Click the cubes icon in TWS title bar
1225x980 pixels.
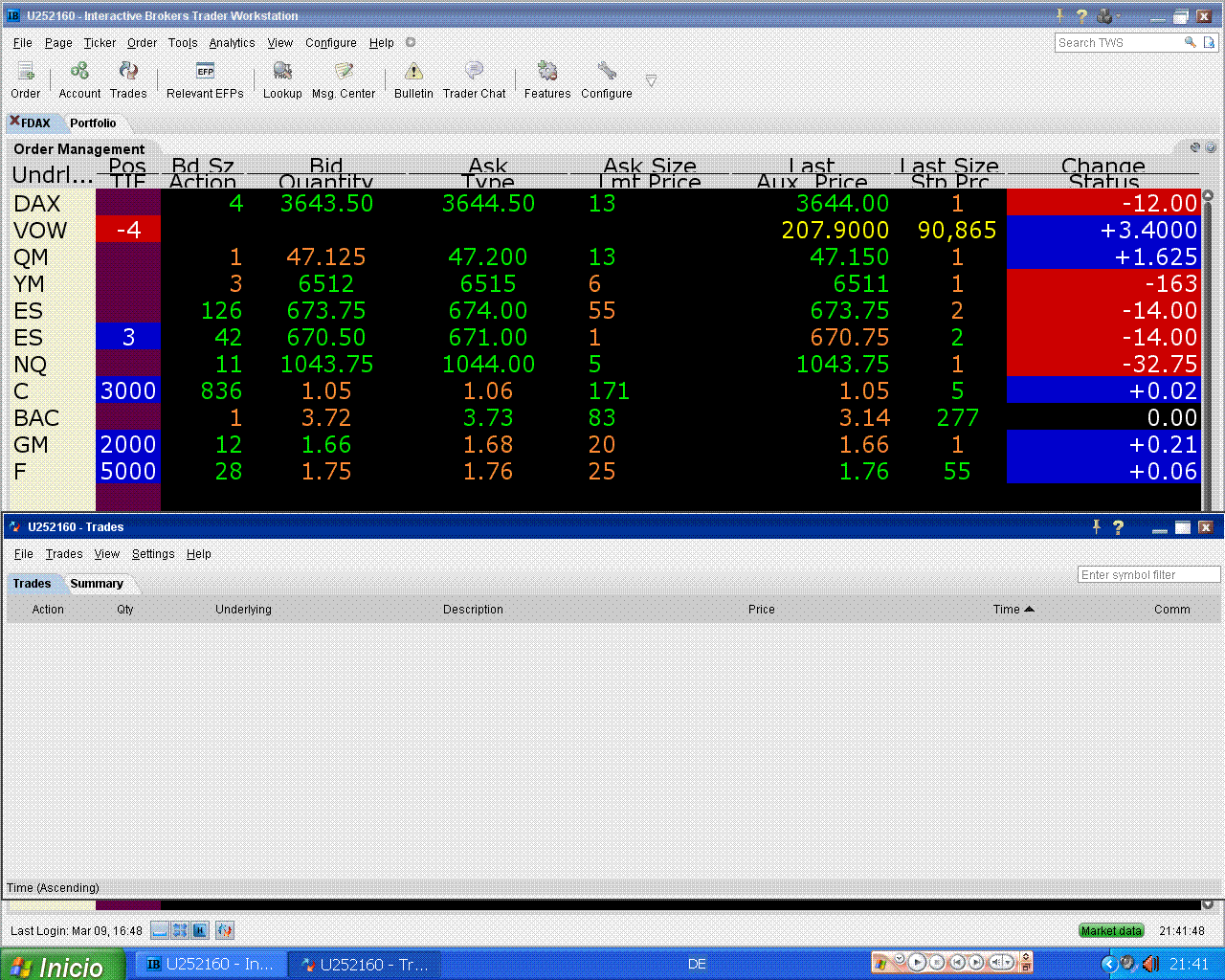tap(1104, 16)
